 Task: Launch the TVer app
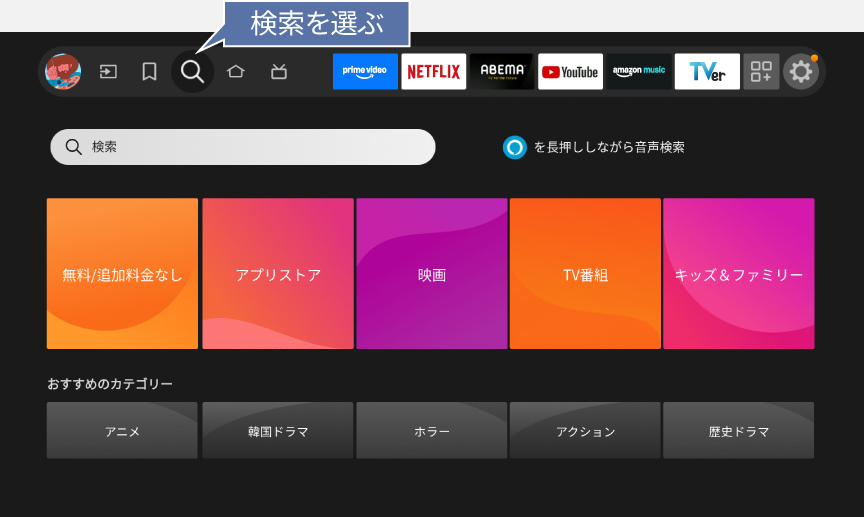(707, 72)
